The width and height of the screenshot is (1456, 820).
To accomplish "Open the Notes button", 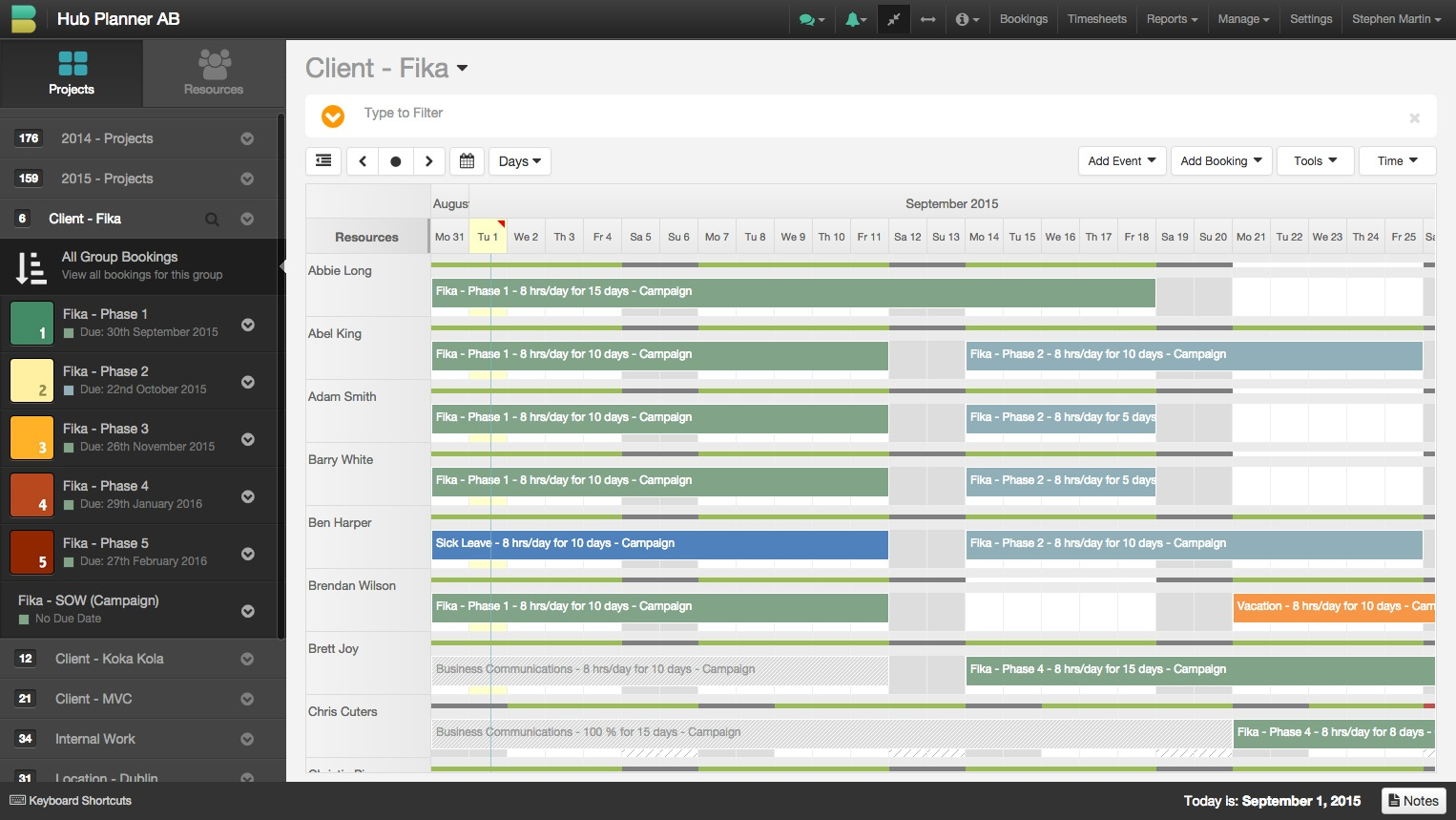I will 1413,801.
